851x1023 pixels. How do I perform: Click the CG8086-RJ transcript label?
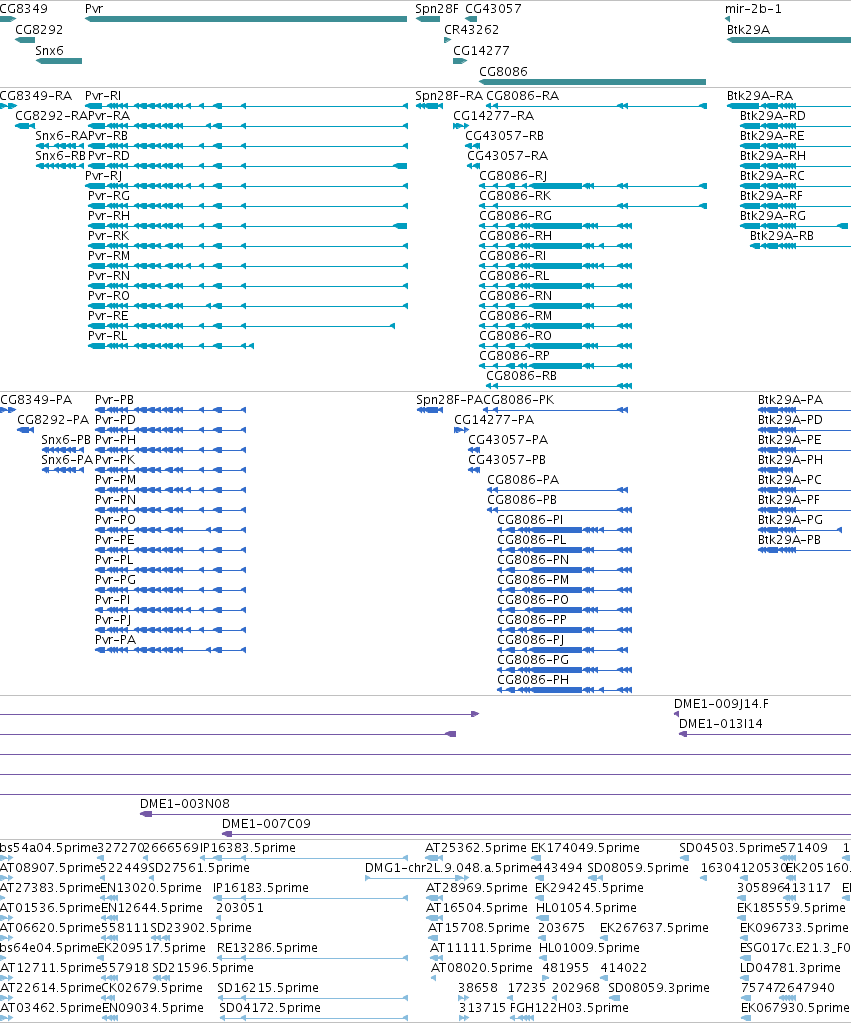point(513,176)
